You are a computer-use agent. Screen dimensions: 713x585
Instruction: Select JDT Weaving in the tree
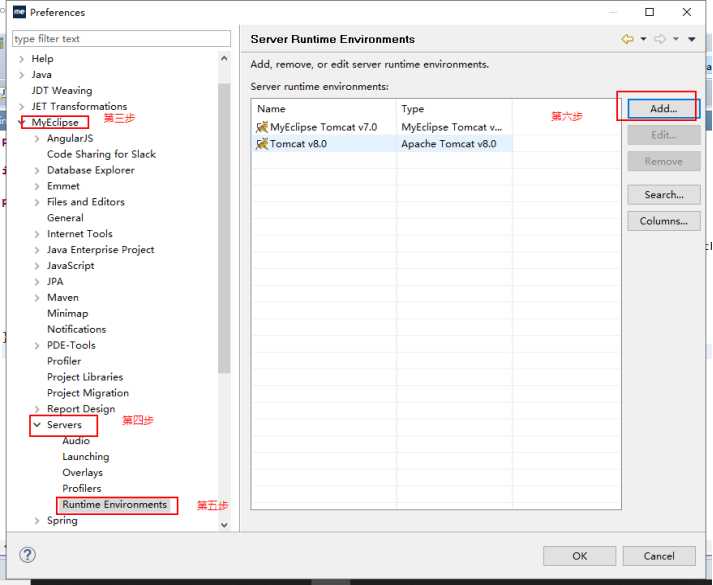62,90
